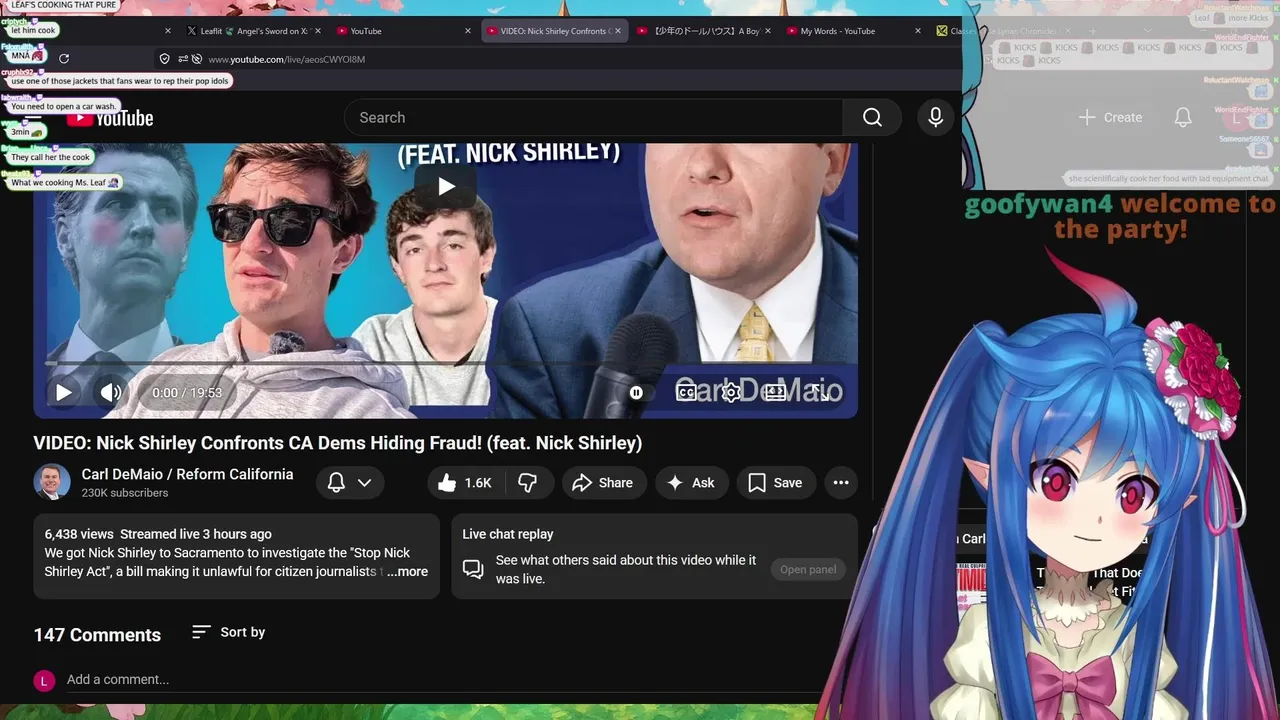Close the Leaflit Angel's Sword on X tab
Viewport: 1280px width, 720px height.
(x=318, y=31)
